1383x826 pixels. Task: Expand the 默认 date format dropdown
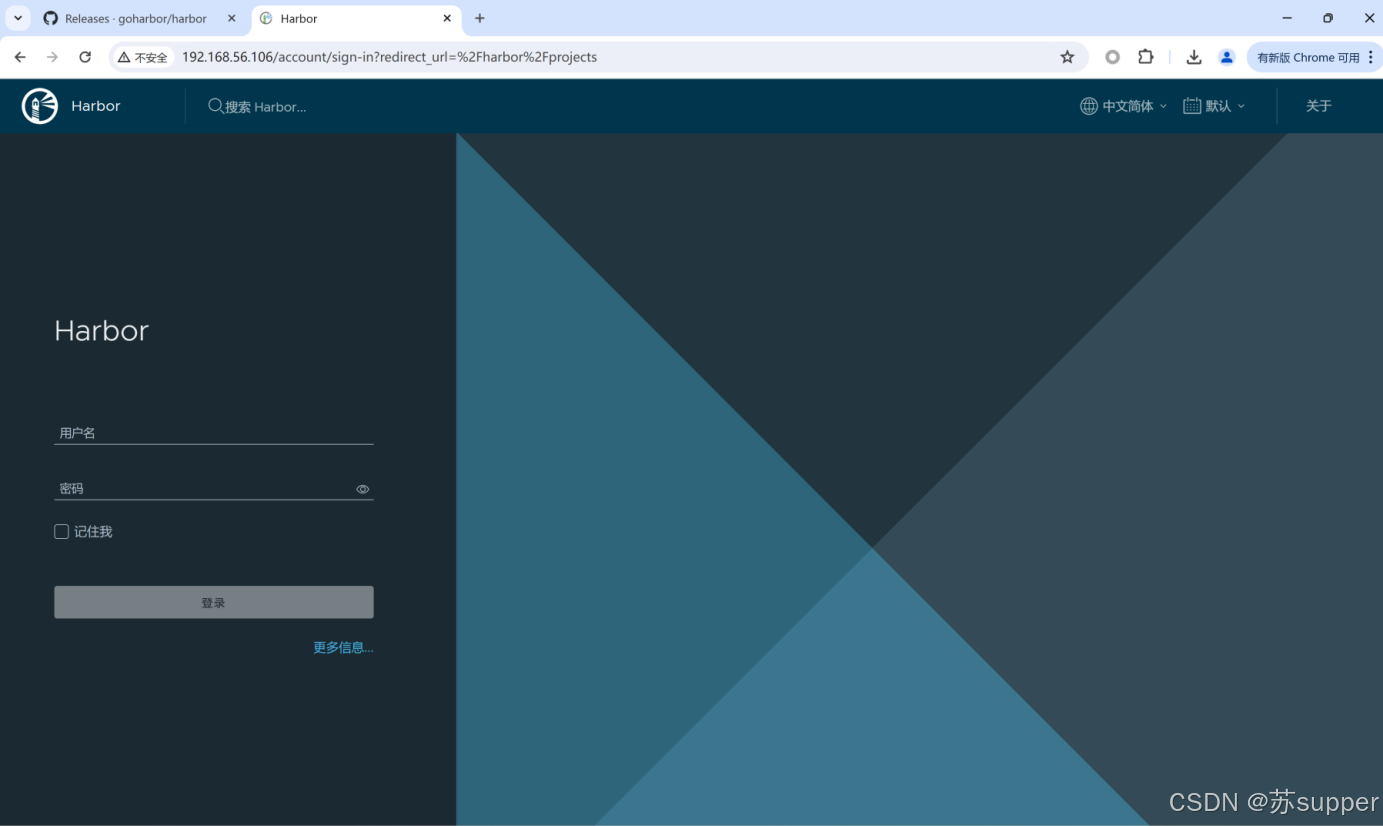(x=1215, y=106)
